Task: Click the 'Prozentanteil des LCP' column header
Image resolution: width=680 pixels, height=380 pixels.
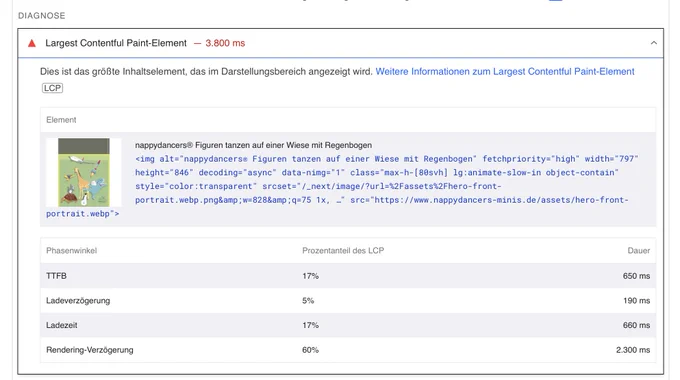Action: (x=343, y=250)
